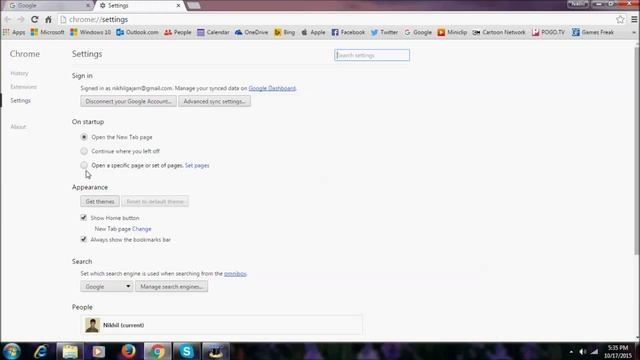
Task: Open a new tab with the new-tab button
Action: pos(193,5)
